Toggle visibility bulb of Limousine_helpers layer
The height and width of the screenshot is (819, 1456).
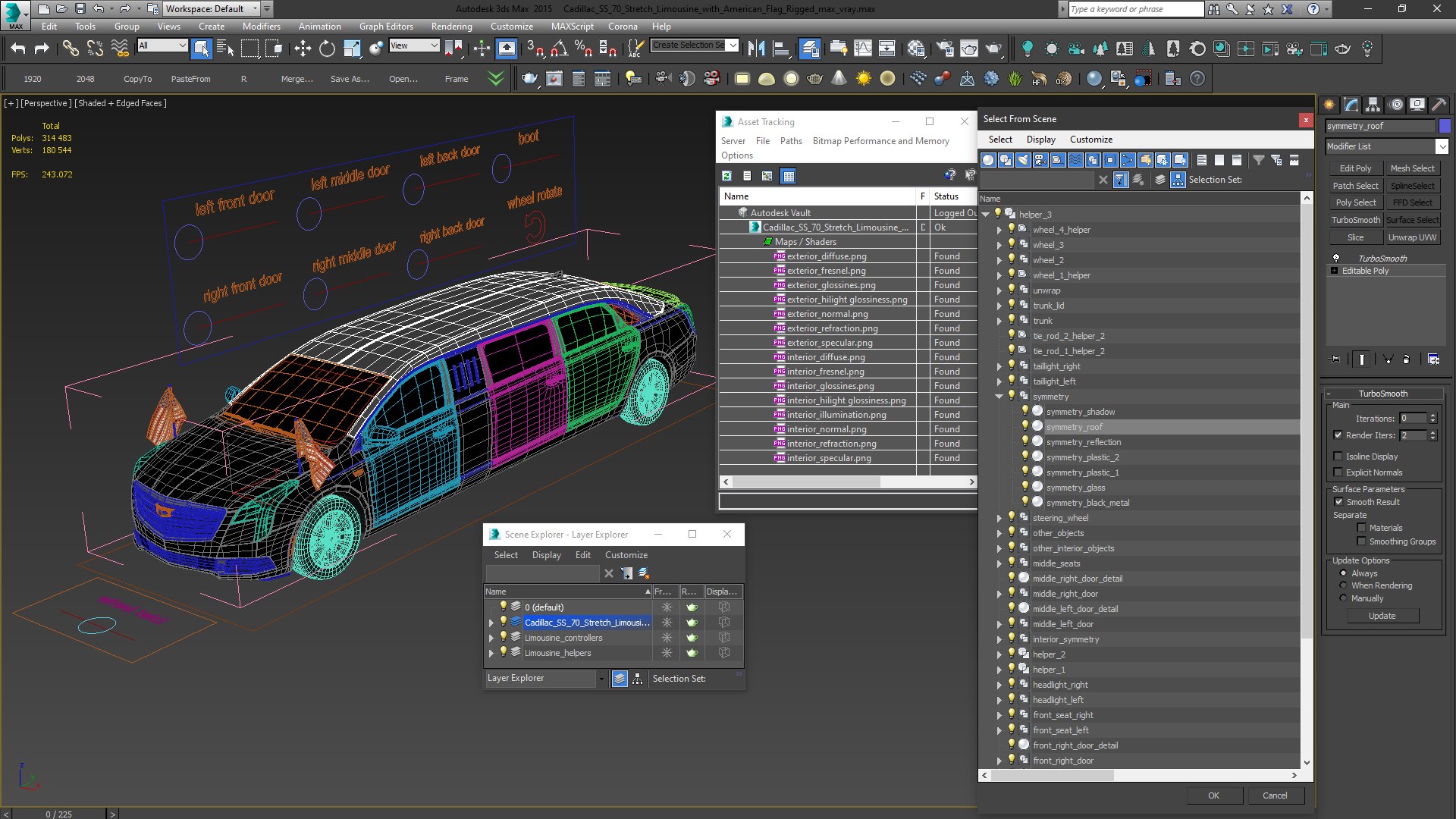click(x=503, y=652)
